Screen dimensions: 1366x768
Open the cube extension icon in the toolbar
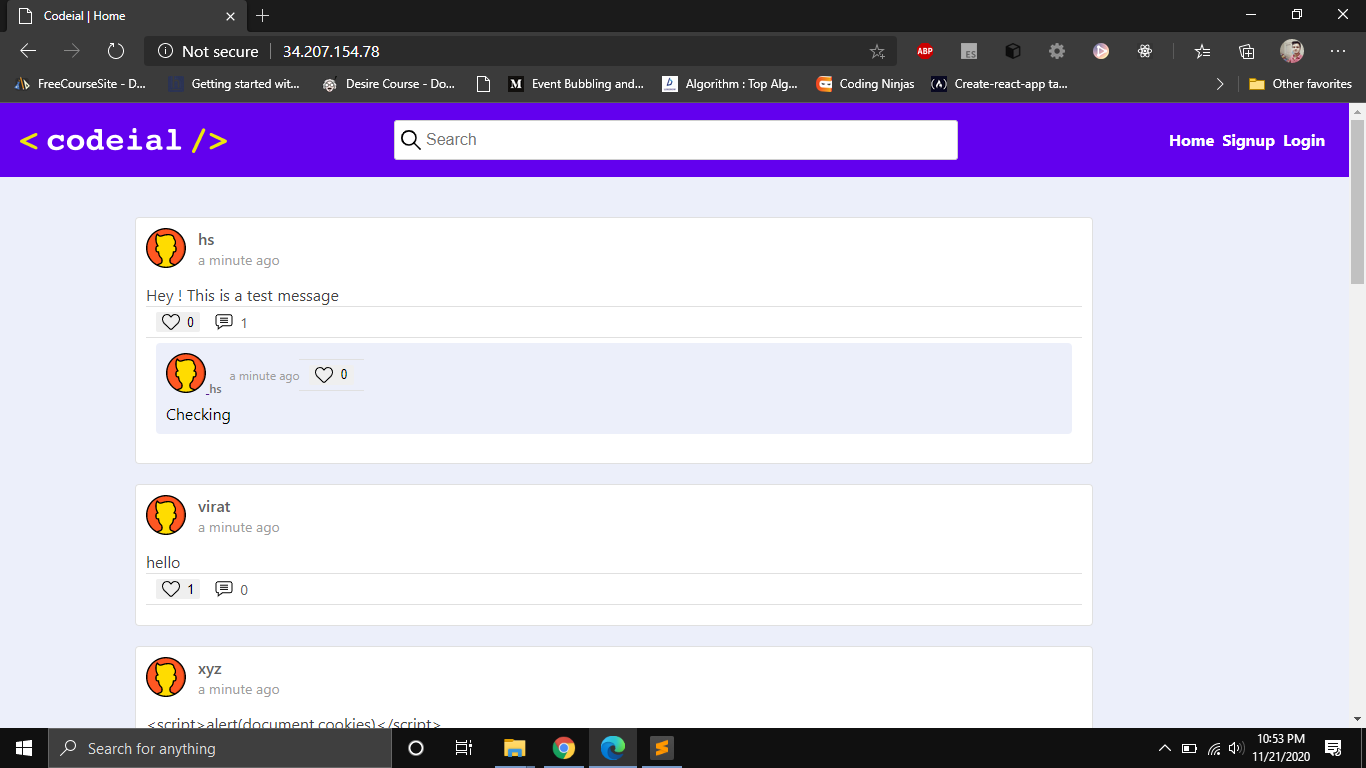[1013, 51]
